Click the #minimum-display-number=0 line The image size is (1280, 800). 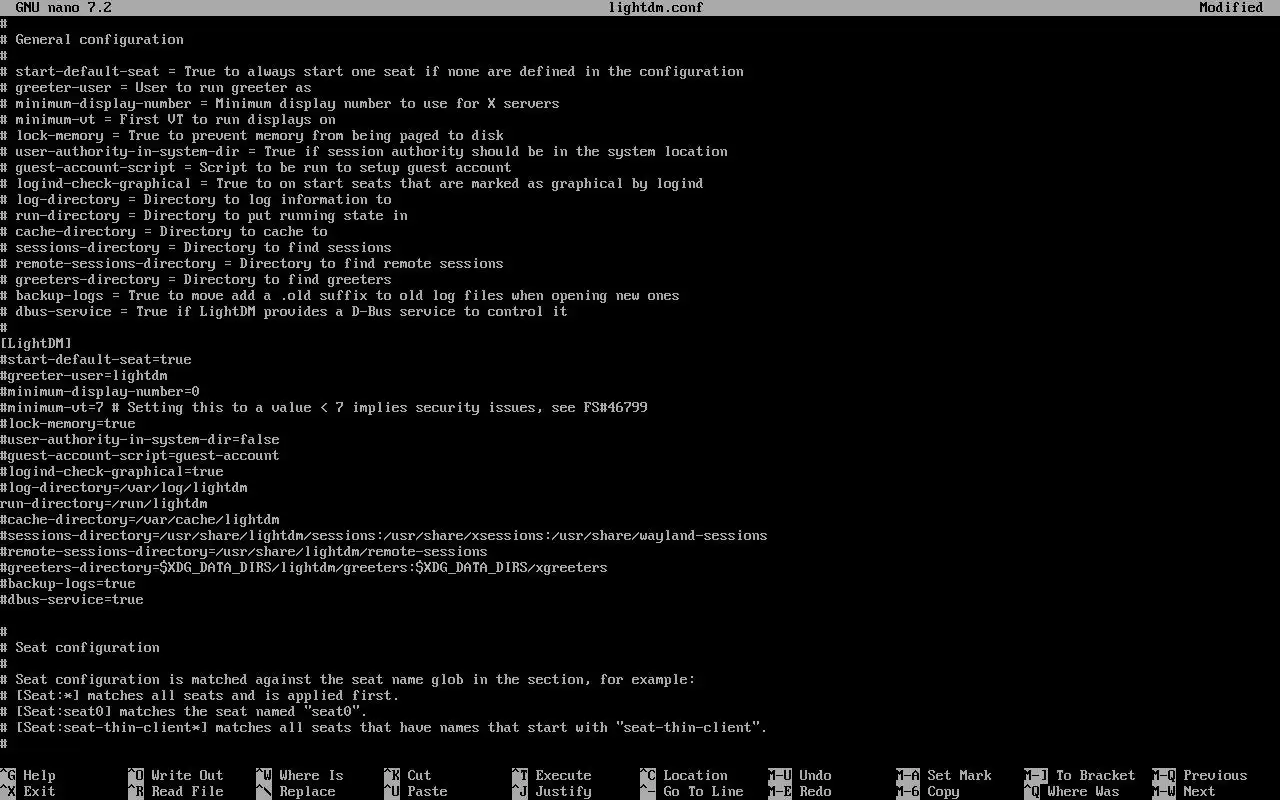click(x=100, y=391)
